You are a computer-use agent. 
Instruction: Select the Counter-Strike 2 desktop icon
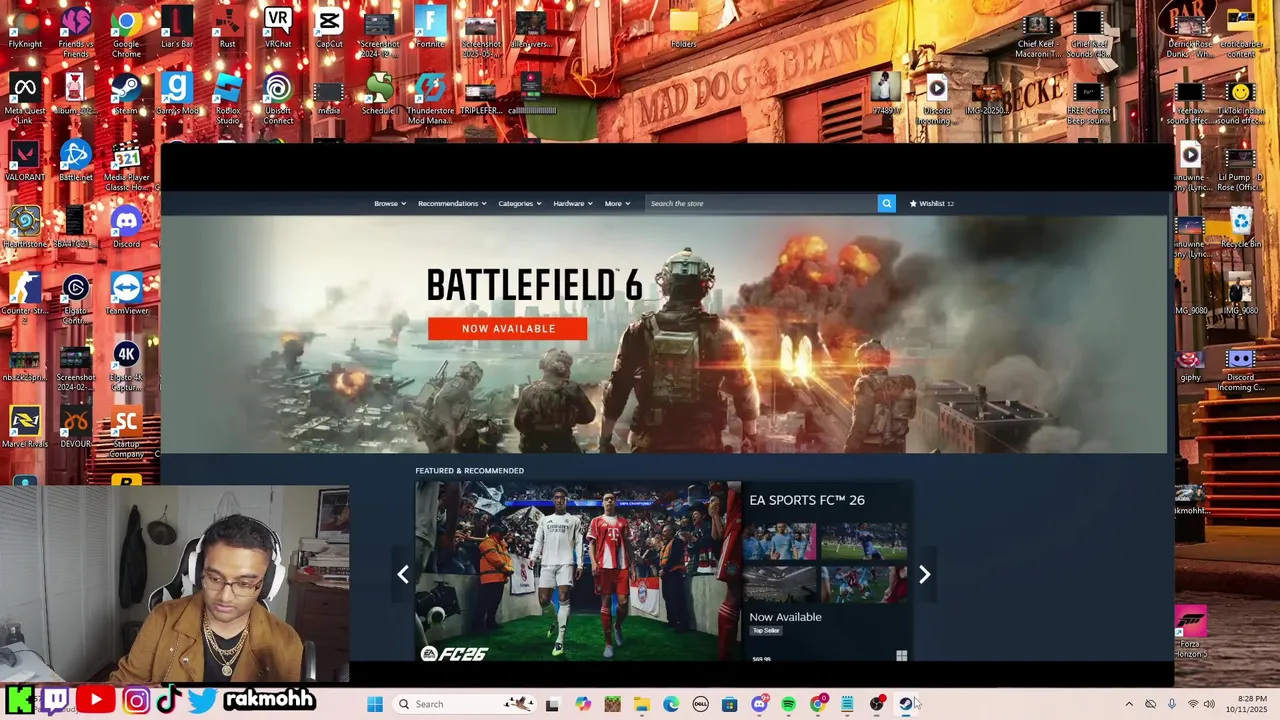[25, 298]
